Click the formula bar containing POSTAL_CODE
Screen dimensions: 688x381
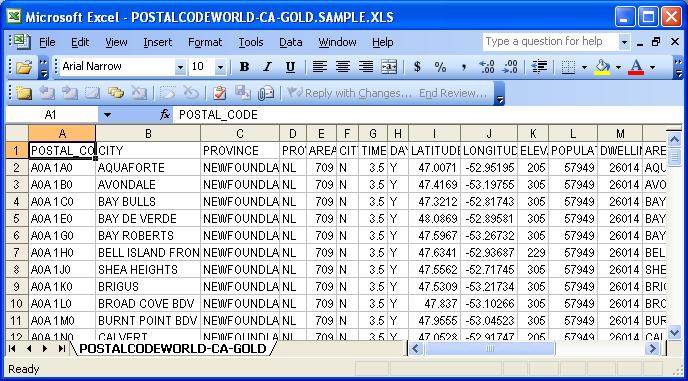428,115
